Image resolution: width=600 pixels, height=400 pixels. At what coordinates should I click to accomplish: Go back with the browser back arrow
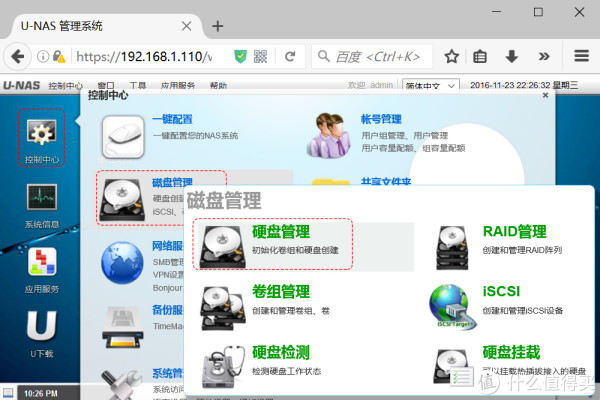tap(17, 57)
